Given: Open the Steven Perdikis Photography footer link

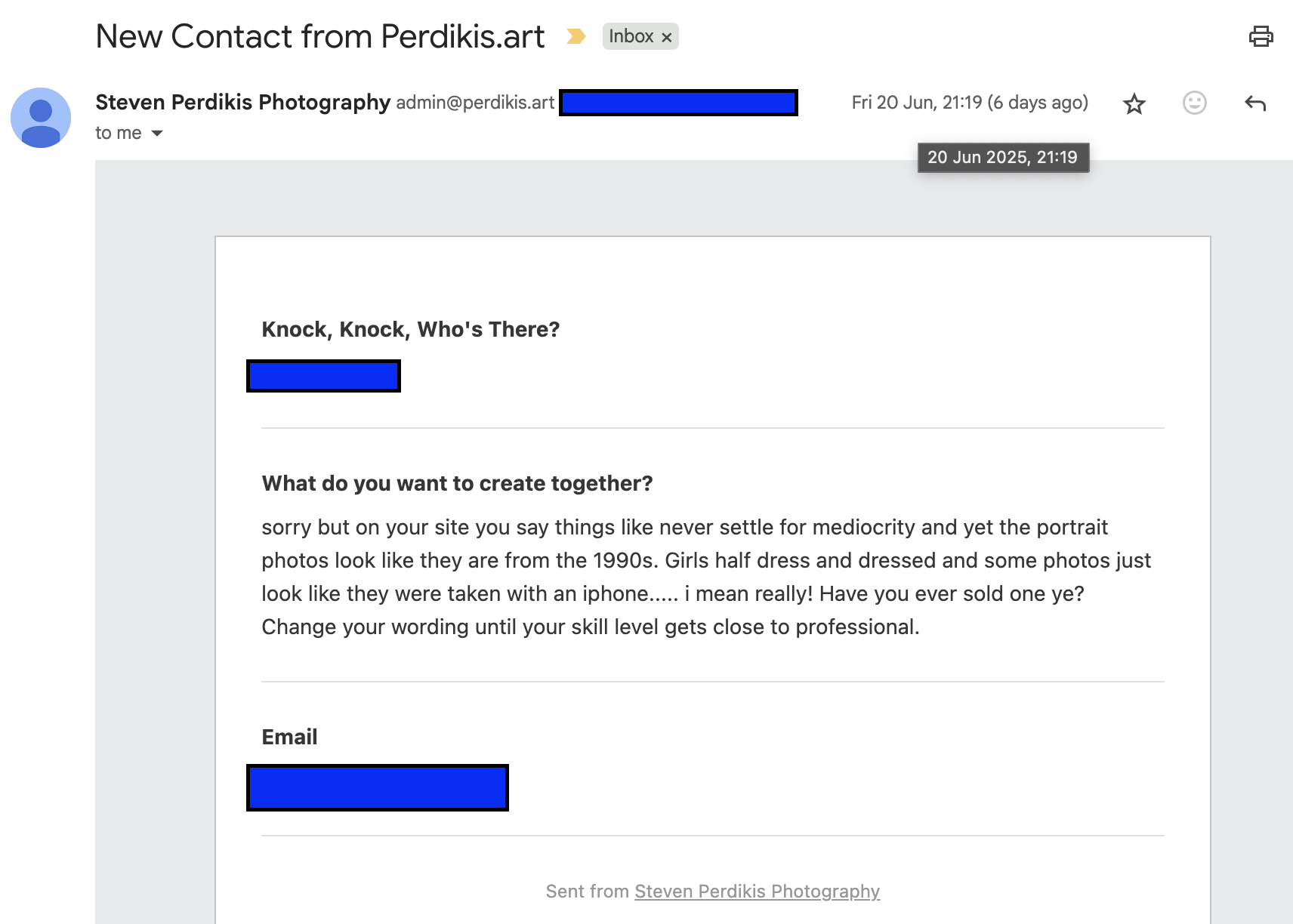Looking at the screenshot, I should click(757, 892).
